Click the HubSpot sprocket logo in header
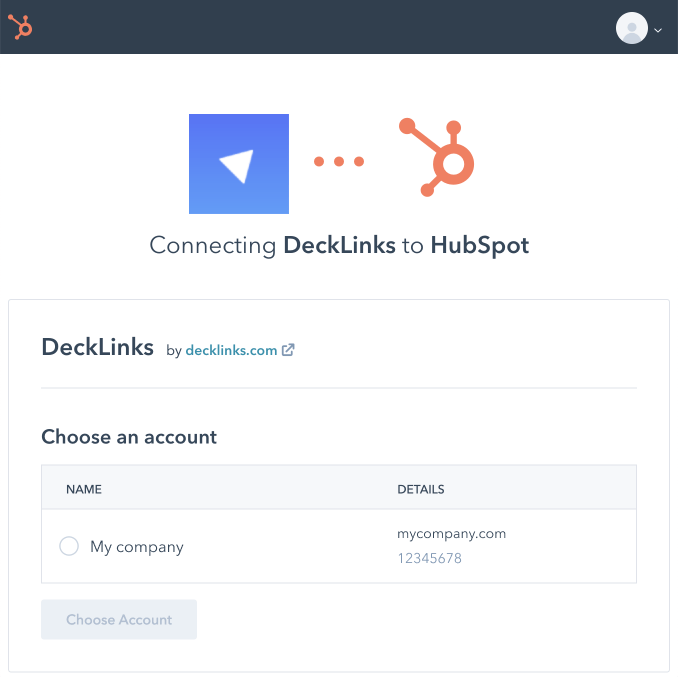Screen dimensions: 678x677 [x=20, y=27]
